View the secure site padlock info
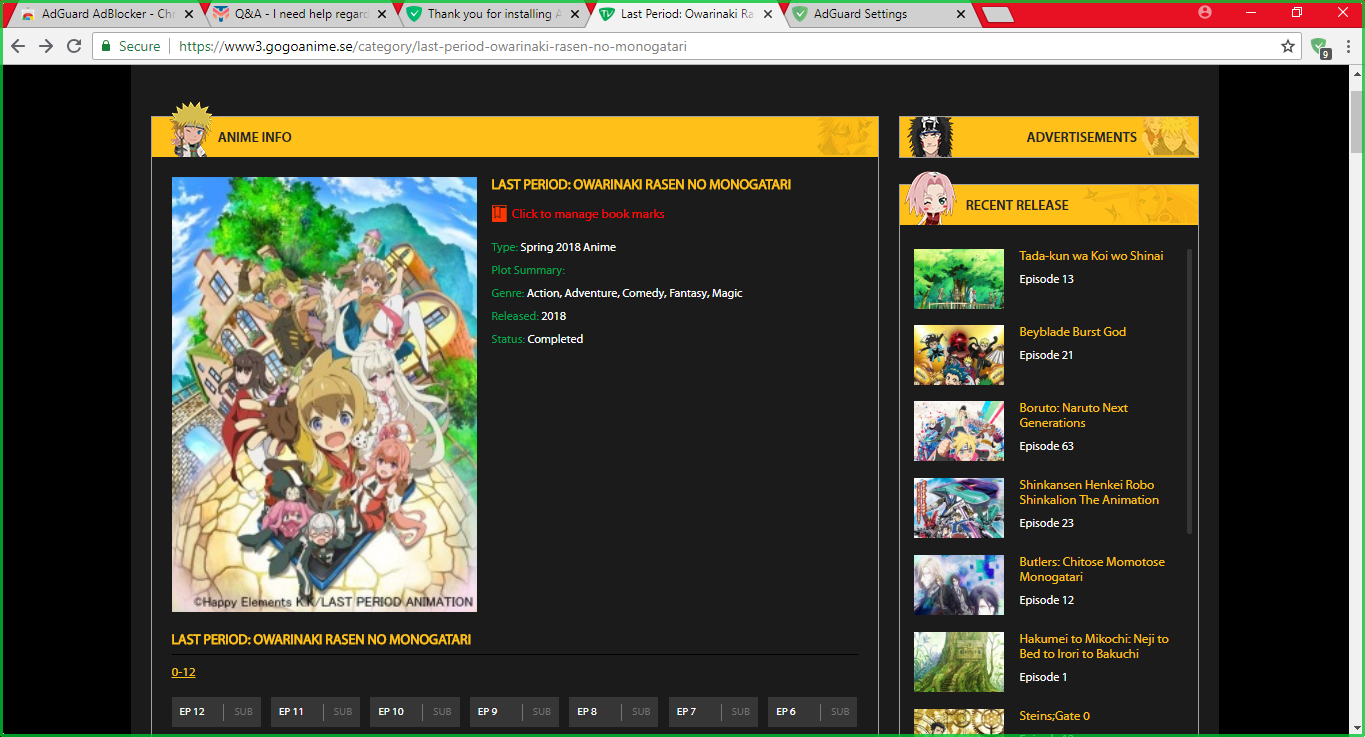Viewport: 1365px width, 737px height. tap(105, 46)
